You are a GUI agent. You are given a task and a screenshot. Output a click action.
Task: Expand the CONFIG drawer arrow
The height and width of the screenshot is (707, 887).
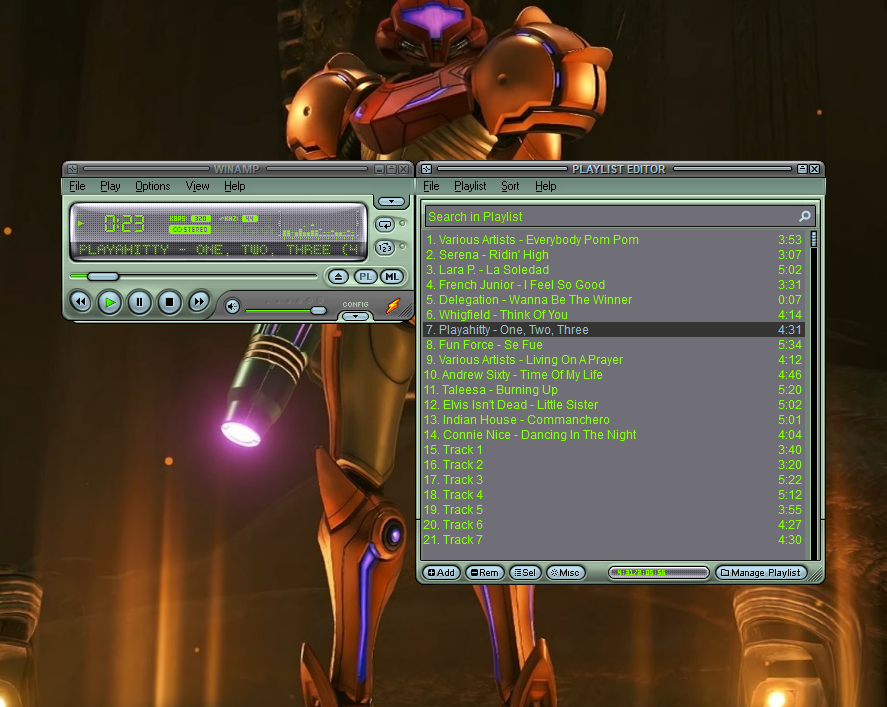coord(355,316)
